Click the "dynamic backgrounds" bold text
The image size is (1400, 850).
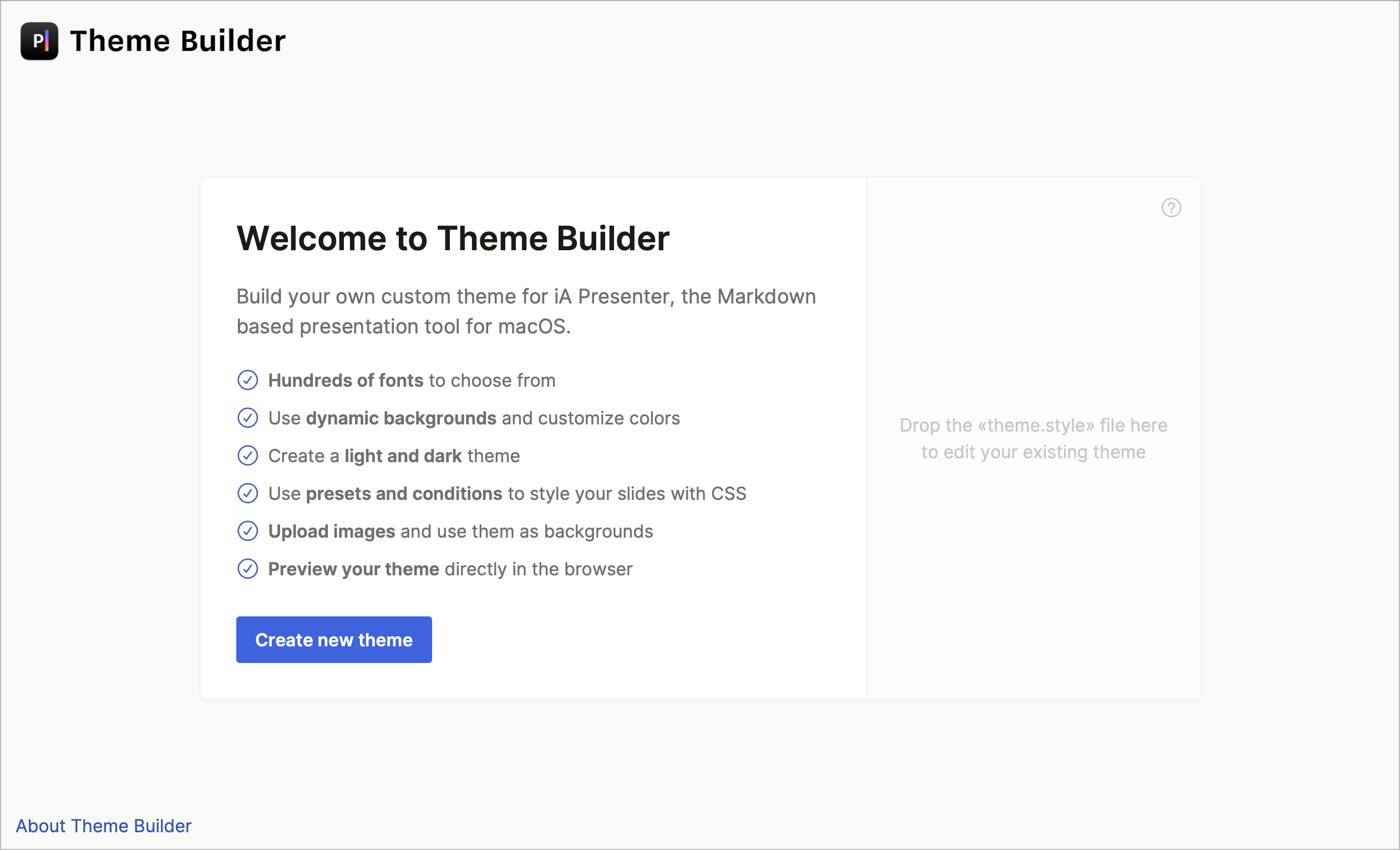tap(400, 418)
